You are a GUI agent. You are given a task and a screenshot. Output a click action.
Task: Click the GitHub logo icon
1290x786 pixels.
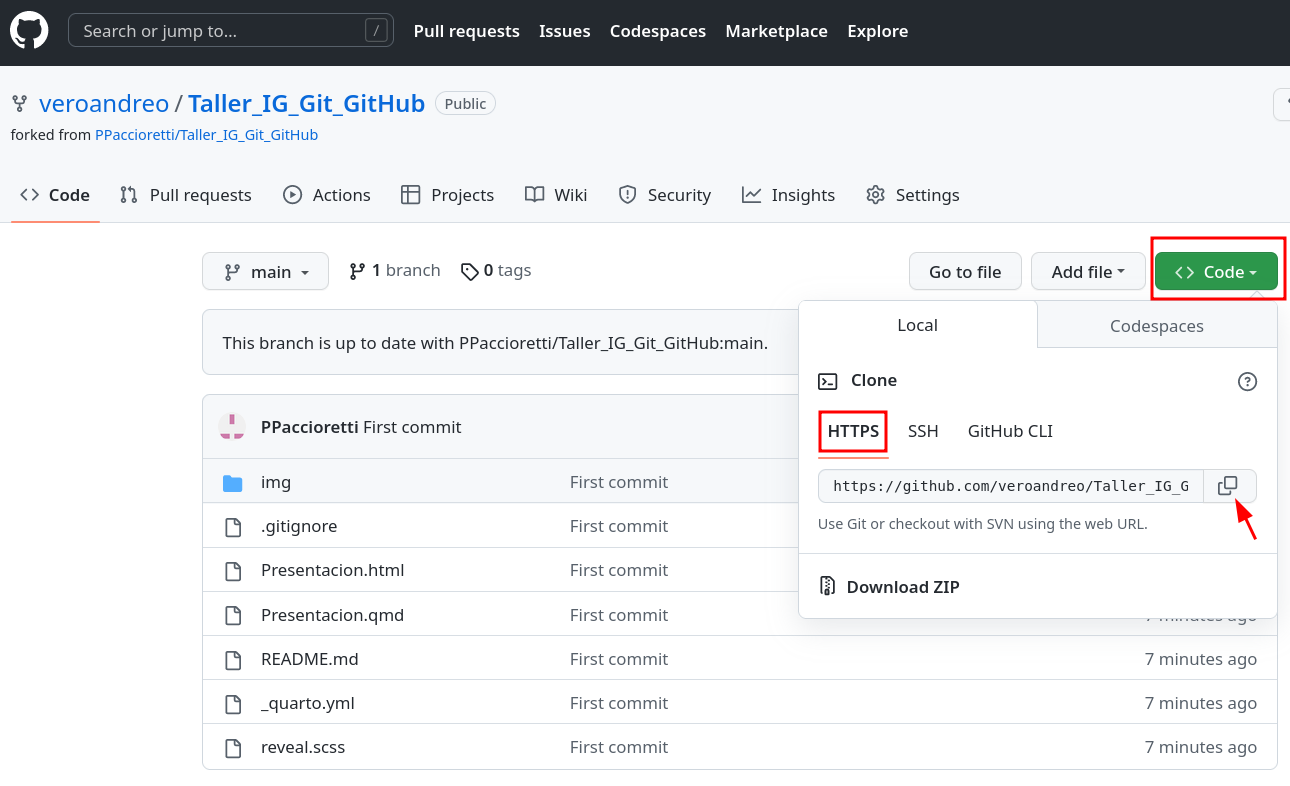coord(29,31)
